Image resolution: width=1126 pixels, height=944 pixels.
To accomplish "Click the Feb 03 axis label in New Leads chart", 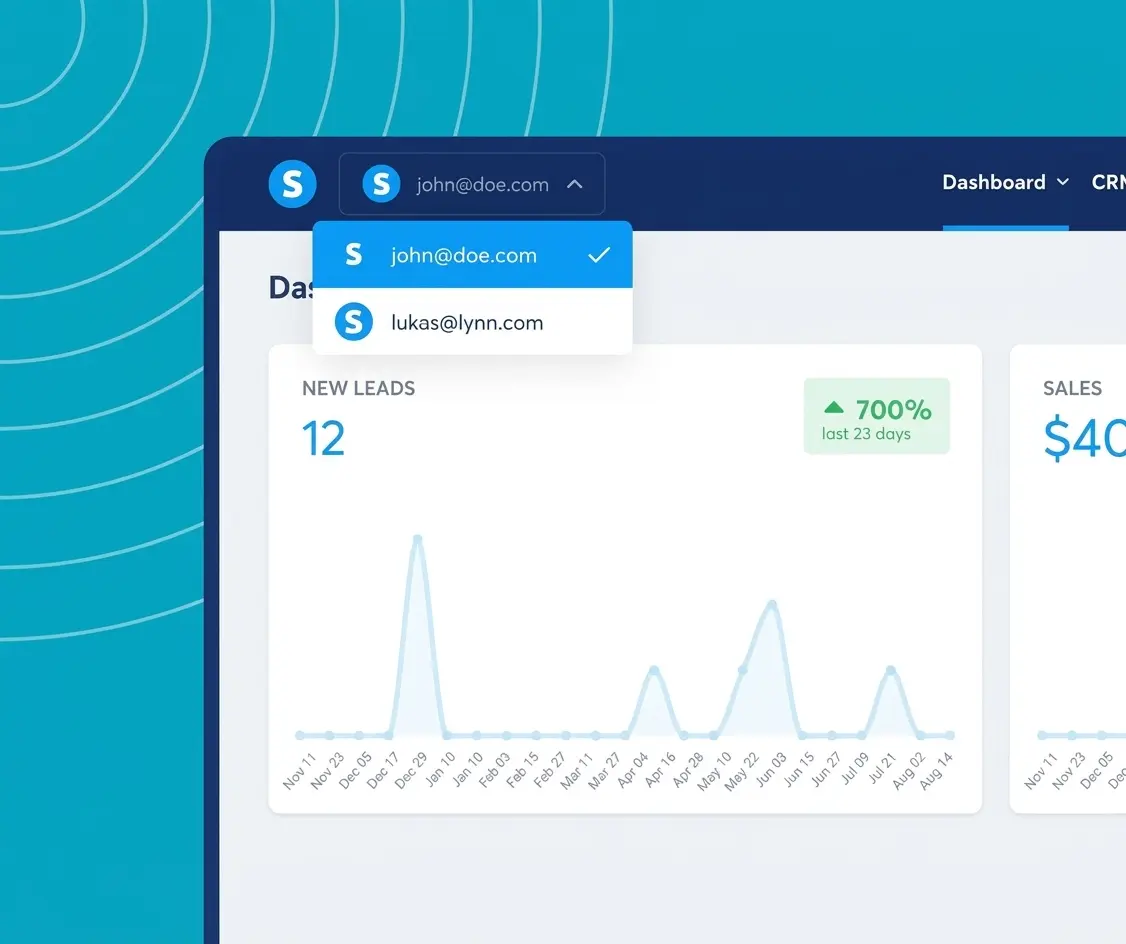I will 494,771.
